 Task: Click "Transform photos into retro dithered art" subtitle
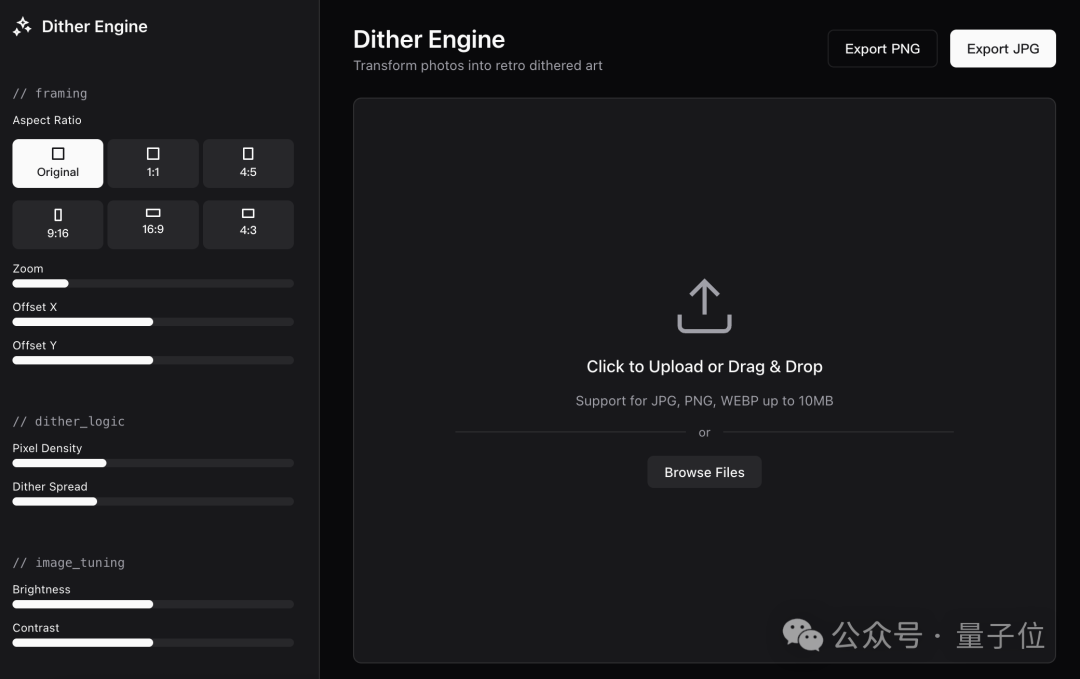[477, 65]
